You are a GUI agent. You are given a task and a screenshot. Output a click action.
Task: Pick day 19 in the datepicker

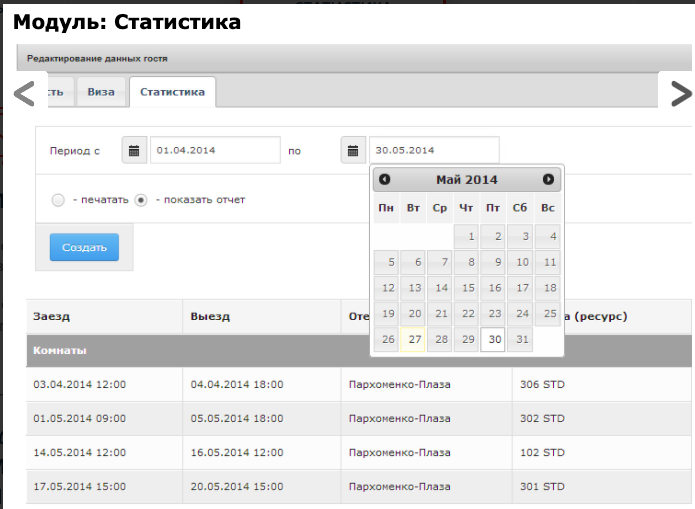[x=386, y=313]
